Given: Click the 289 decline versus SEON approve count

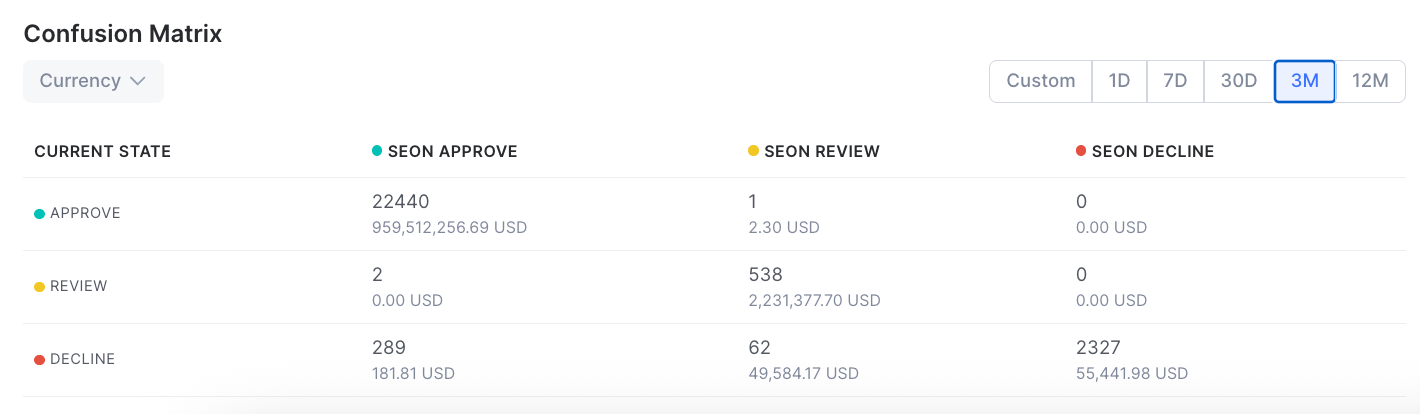Looking at the screenshot, I should tap(389, 348).
